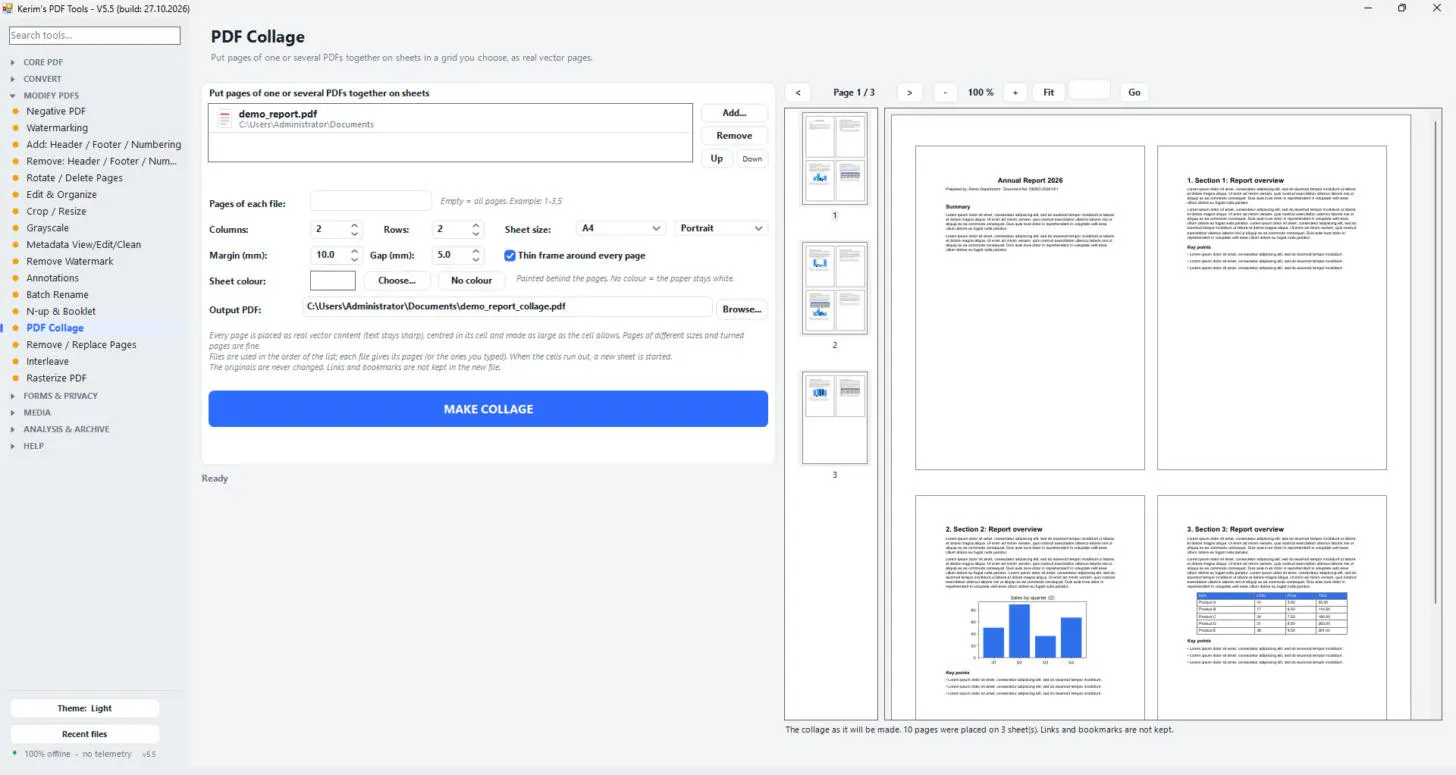
Task: Expand the FORMS & PRIVACY section
Action: [60, 396]
